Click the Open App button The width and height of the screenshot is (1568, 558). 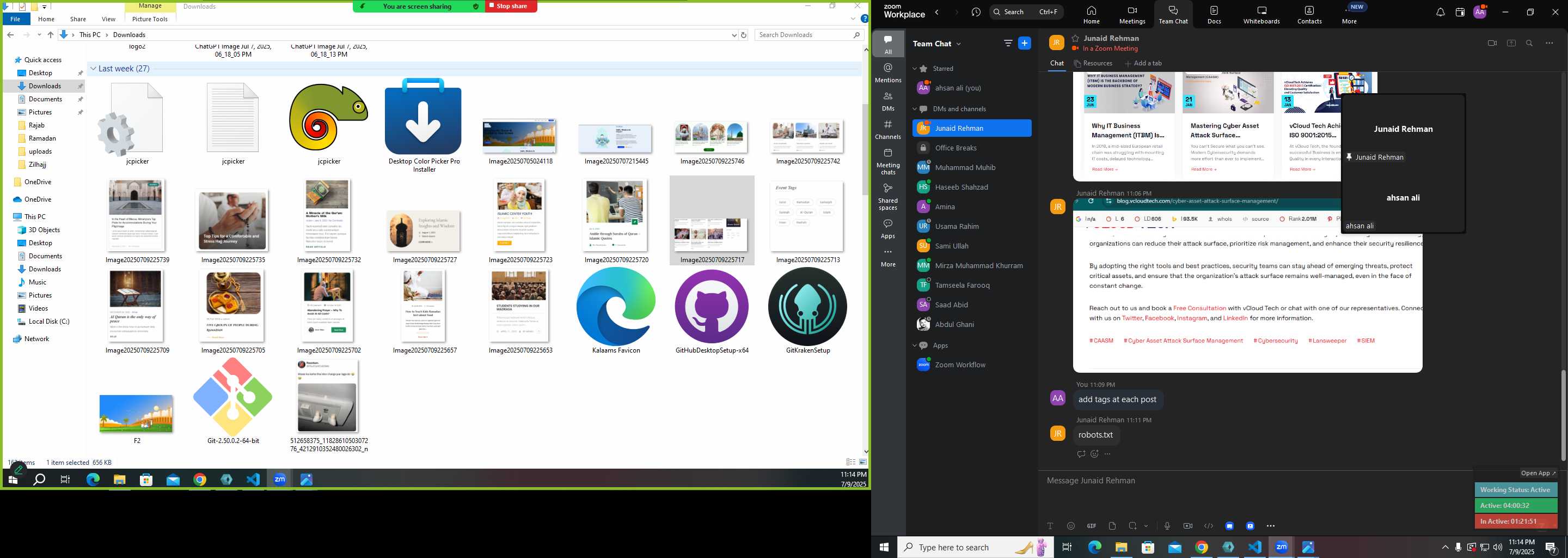coord(1538,474)
